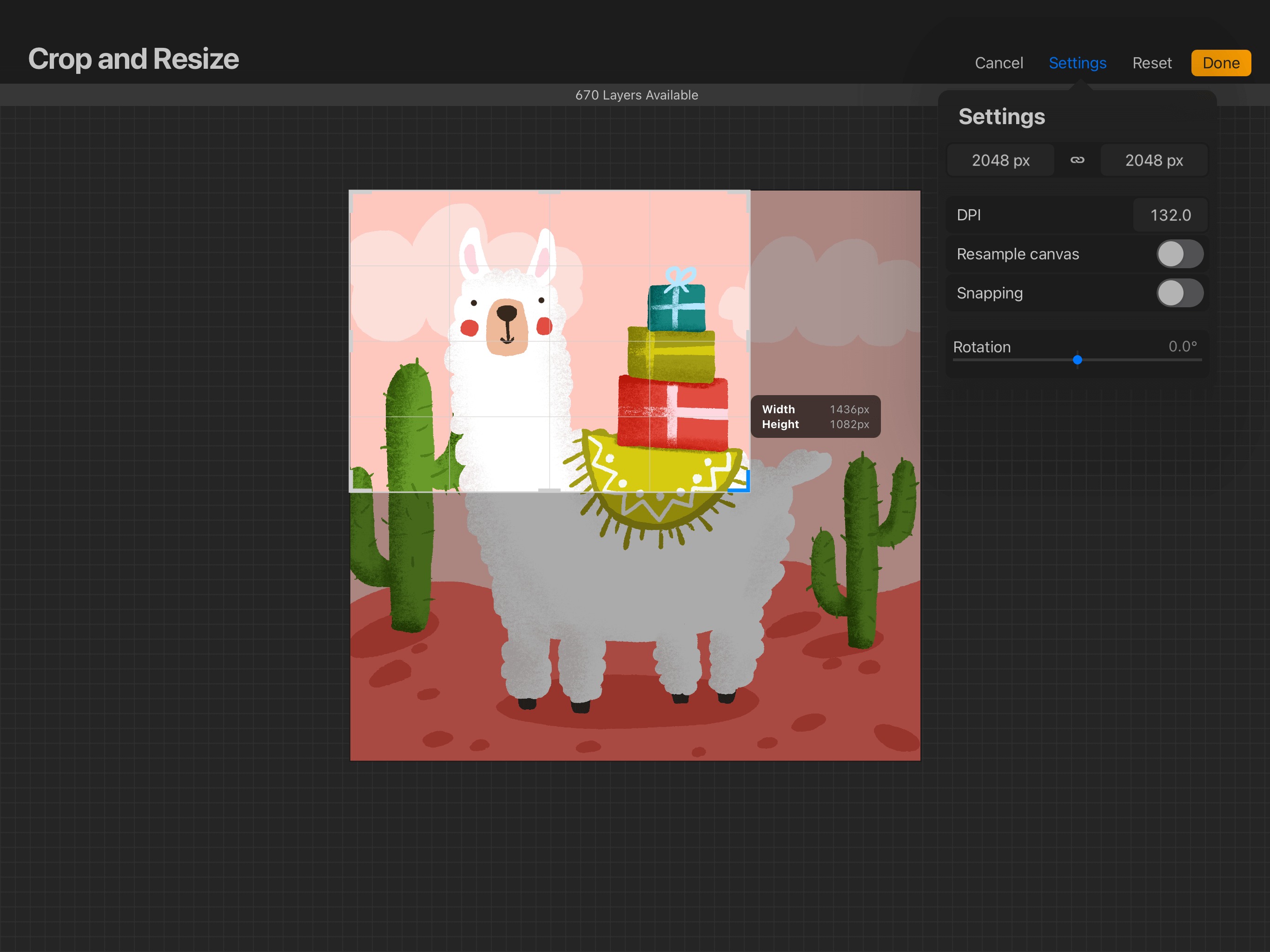Click the DPI value field

[1170, 215]
